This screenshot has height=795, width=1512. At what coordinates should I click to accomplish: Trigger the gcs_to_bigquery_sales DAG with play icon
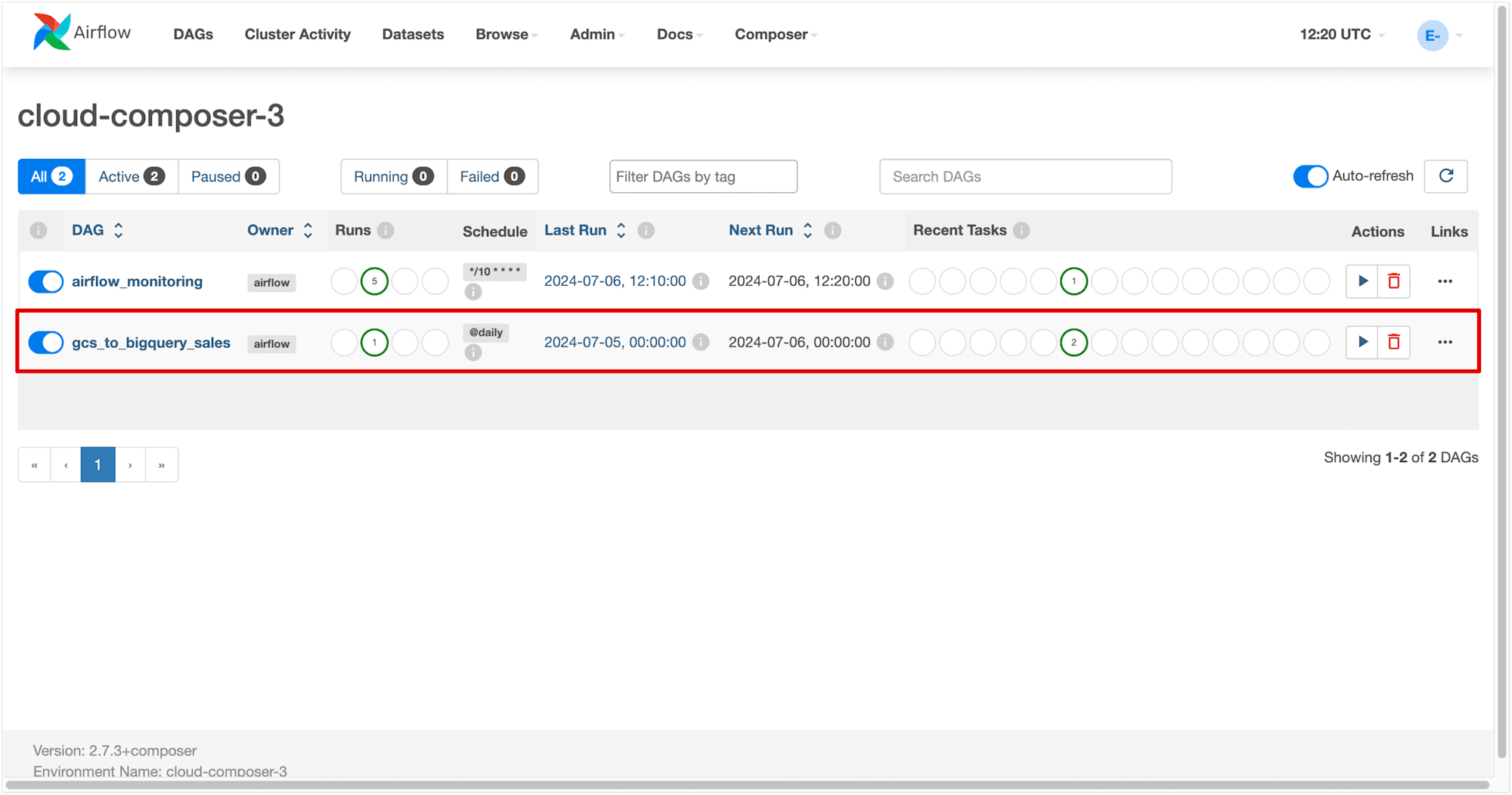1362,342
